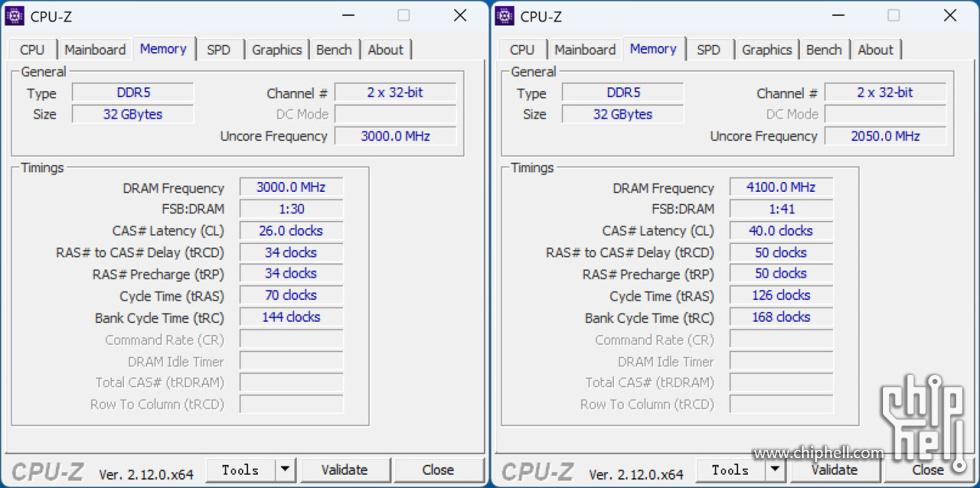Viewport: 980px width, 488px height.
Task: Open Graphics tab in left window
Action: coord(276,50)
